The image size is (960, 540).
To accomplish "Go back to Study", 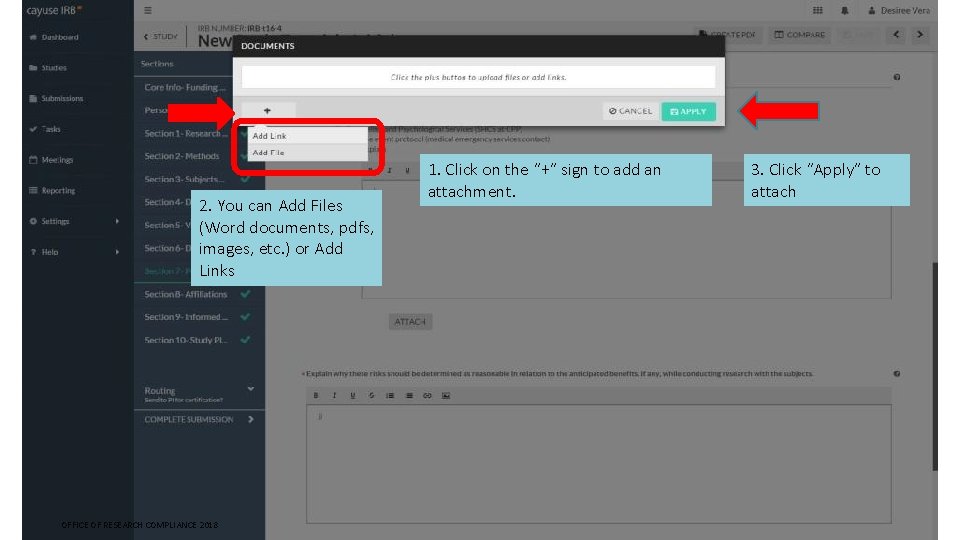I will pyautogui.click(x=161, y=37).
